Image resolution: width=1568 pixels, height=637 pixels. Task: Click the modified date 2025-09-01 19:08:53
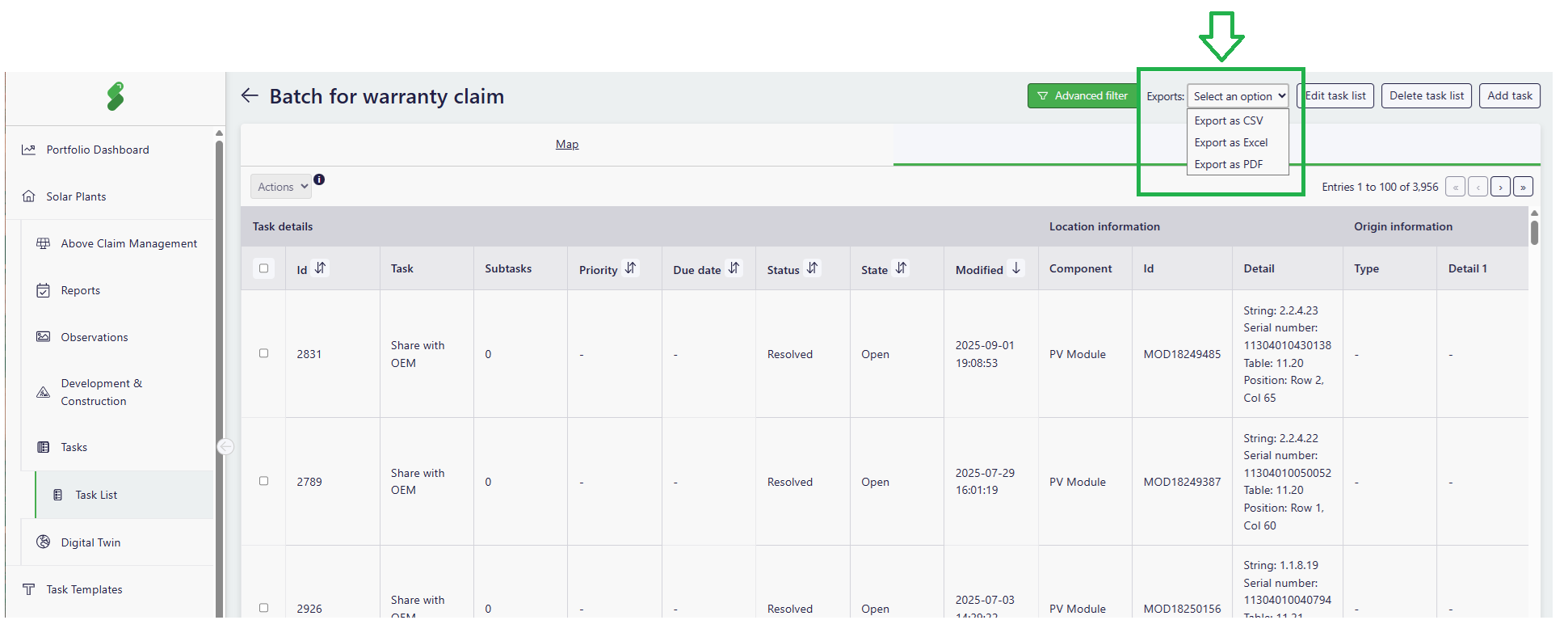(x=985, y=354)
